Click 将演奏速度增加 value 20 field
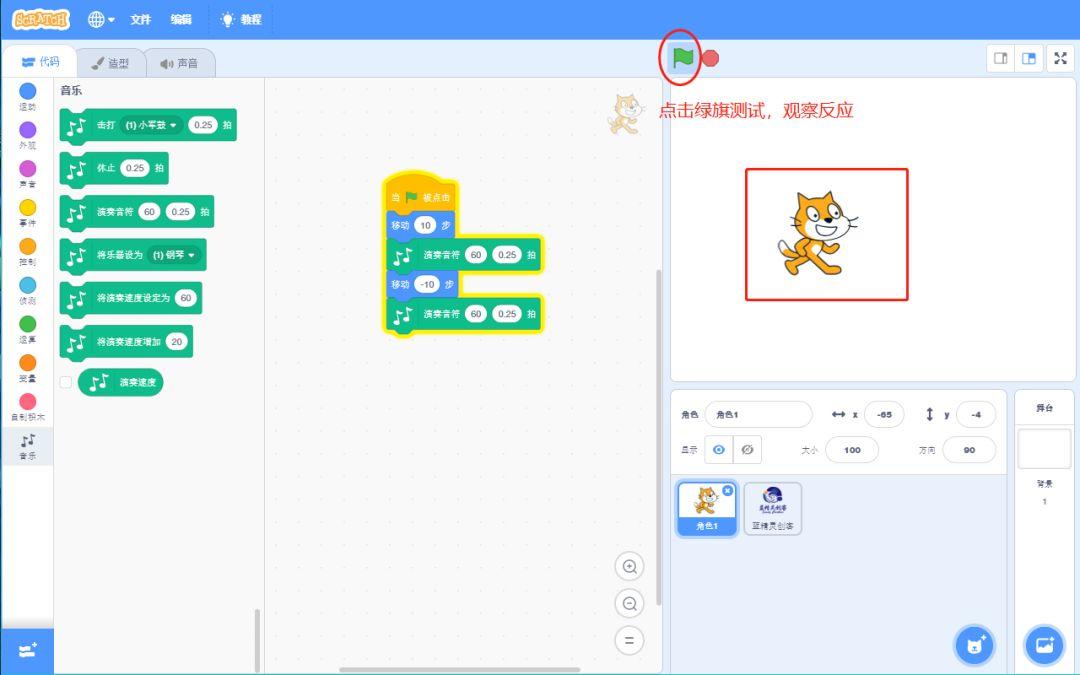Screen dimensions: 1080x675 coord(177,342)
